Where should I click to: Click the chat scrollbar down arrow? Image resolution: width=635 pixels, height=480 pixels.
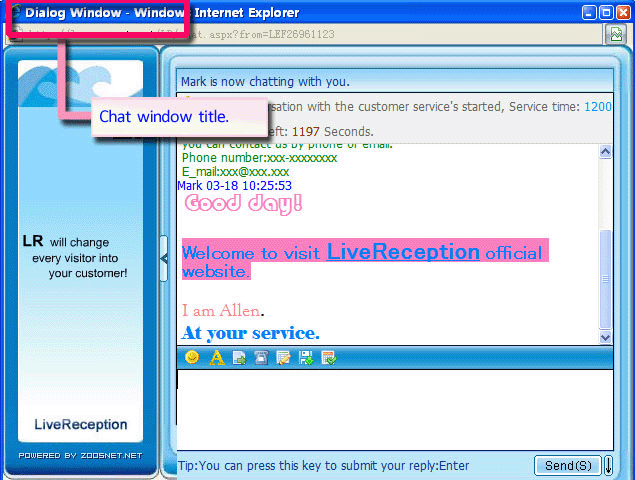[605, 337]
